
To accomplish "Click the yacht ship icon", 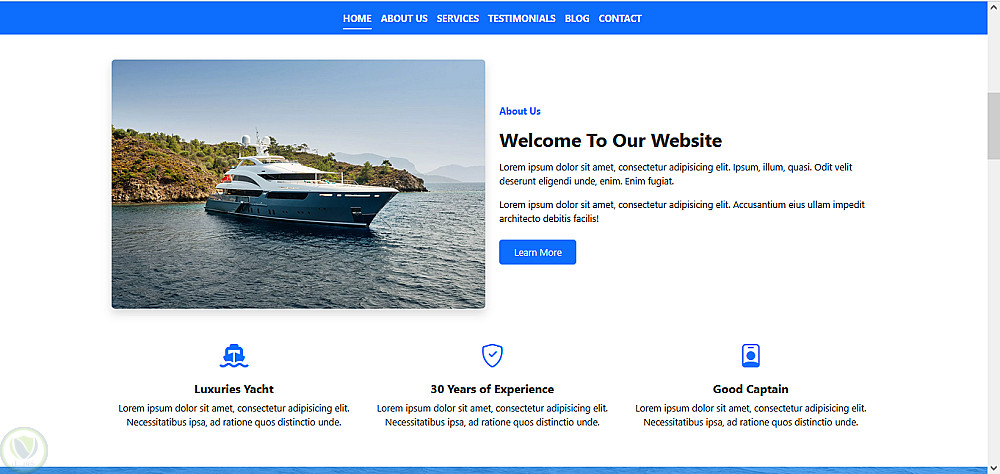I will [233, 355].
